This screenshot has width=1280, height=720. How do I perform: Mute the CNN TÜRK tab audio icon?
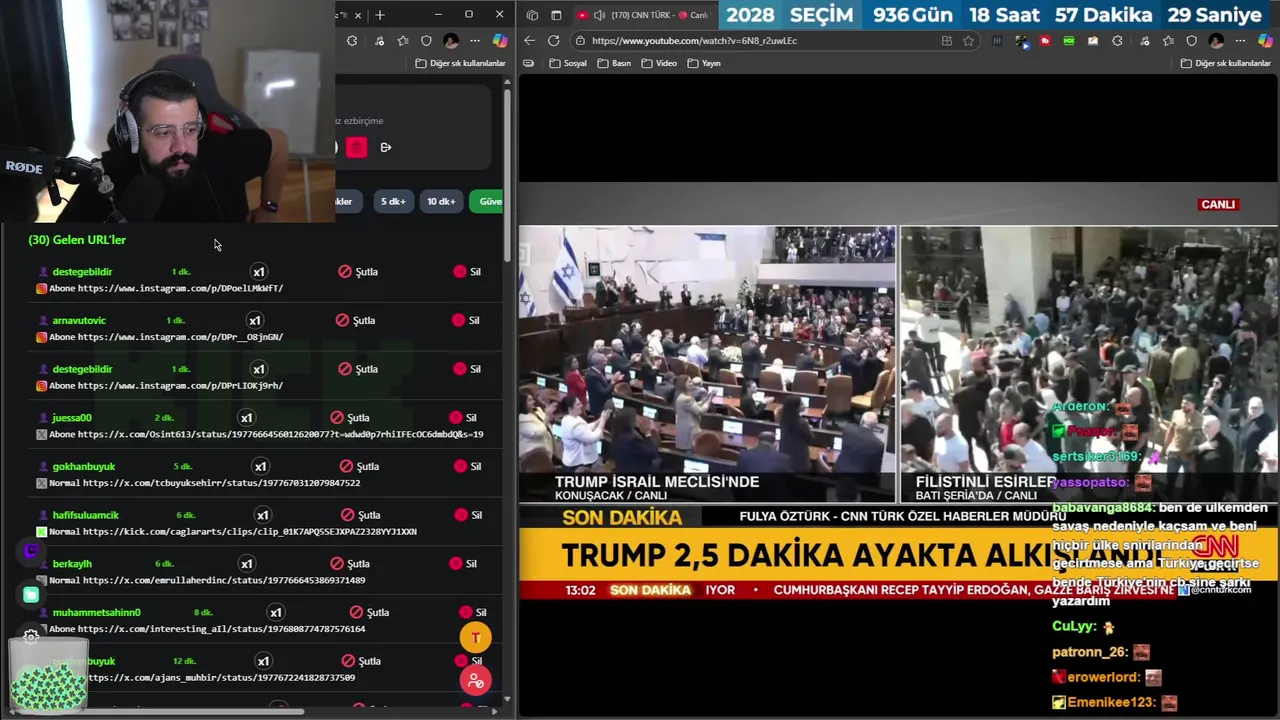599,15
